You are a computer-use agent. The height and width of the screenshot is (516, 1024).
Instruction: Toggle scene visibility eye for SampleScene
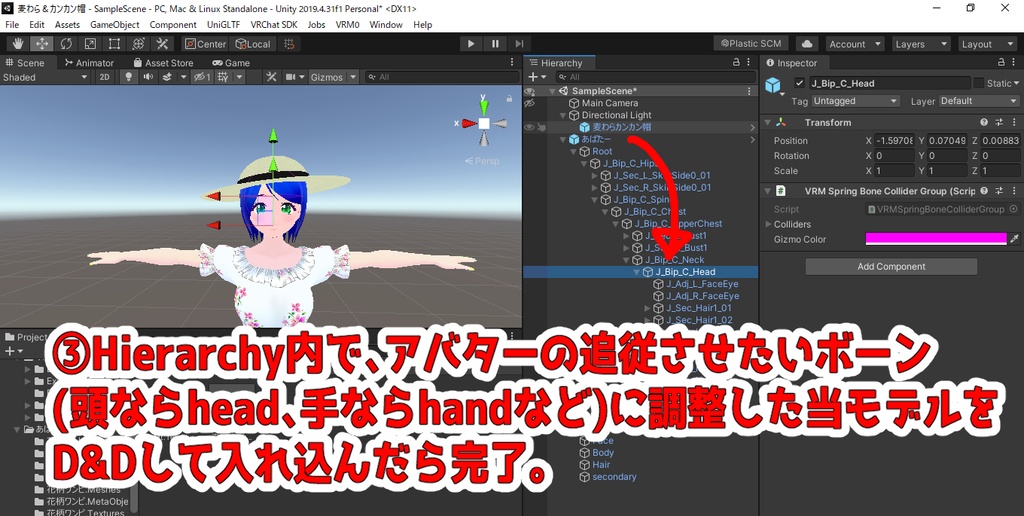click(x=530, y=91)
